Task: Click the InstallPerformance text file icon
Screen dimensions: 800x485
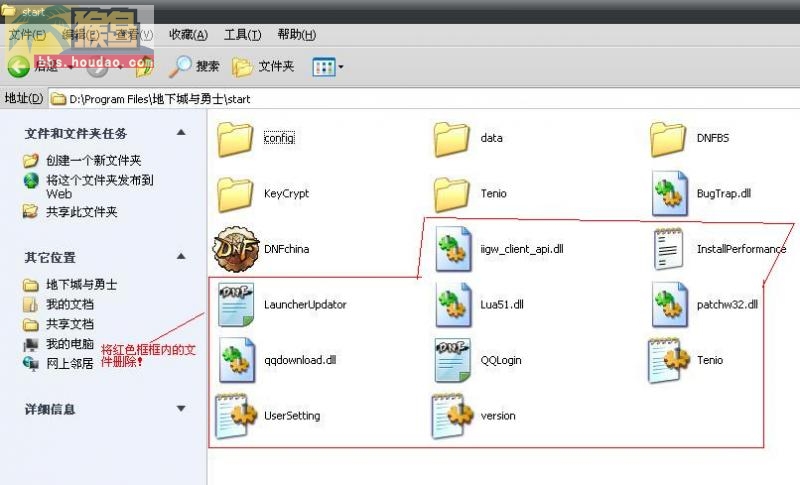Action: 669,249
